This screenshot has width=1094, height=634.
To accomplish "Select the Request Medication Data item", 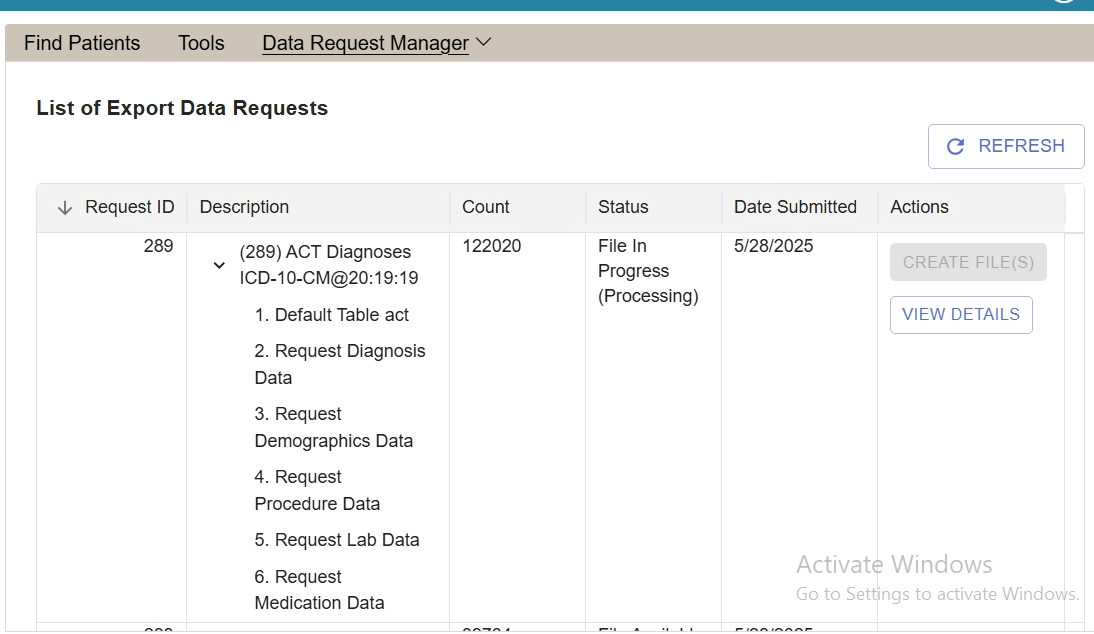I will tap(319, 590).
